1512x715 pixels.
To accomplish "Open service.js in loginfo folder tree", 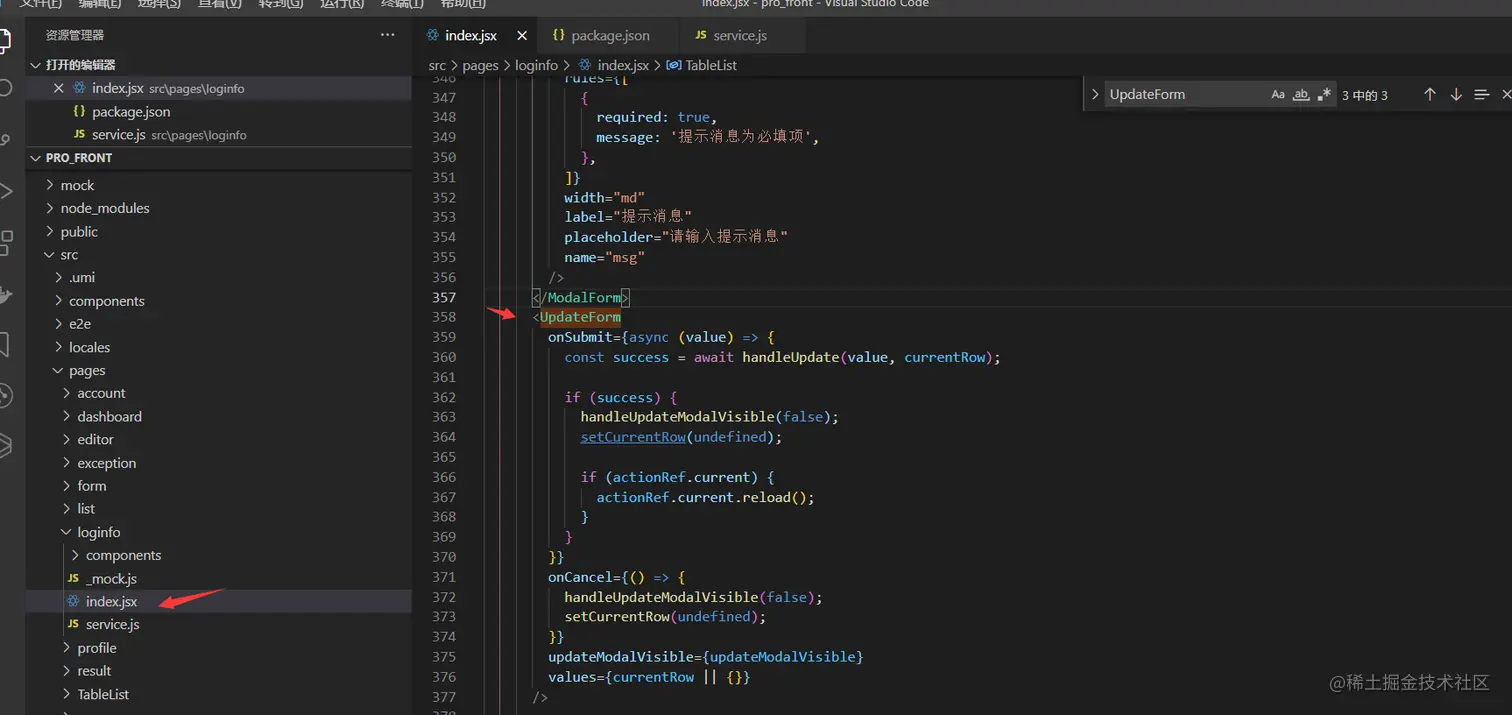I will pyautogui.click(x=112, y=624).
